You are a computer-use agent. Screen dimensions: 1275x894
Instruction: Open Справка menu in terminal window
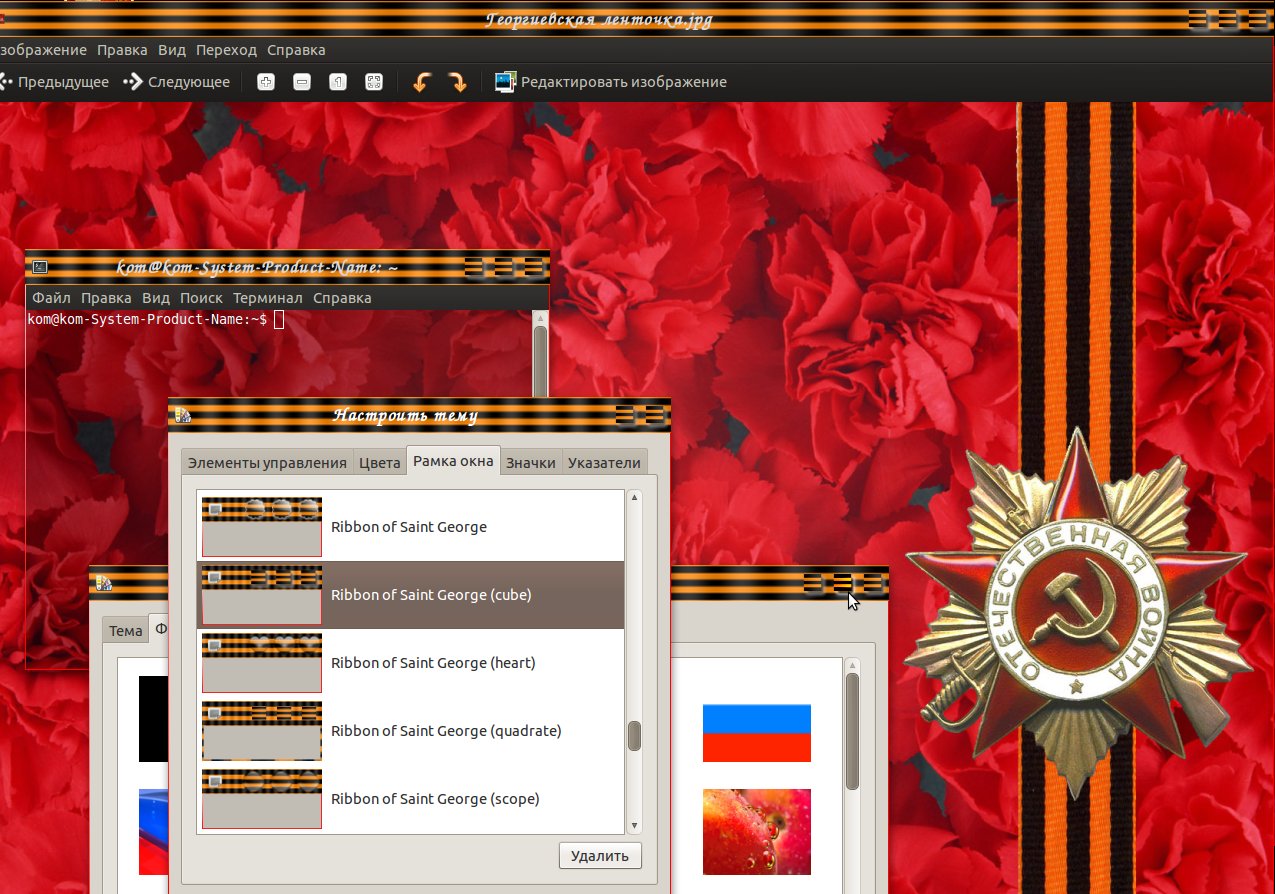pos(342,298)
